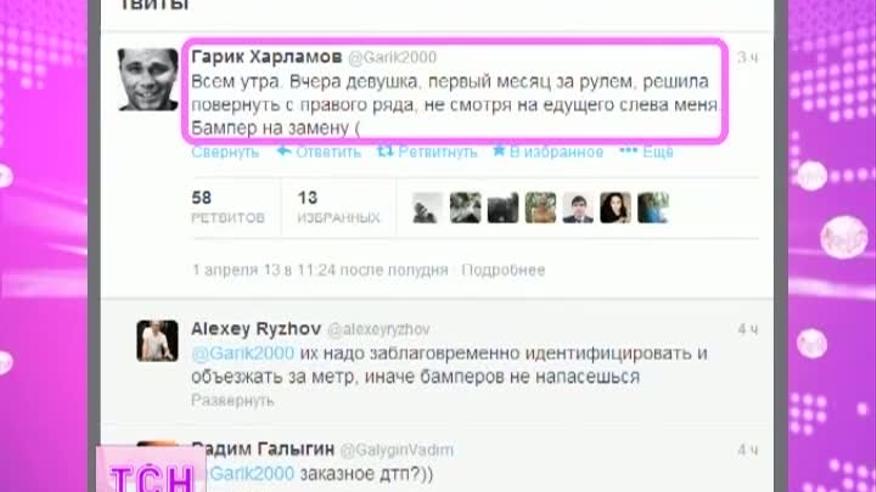The height and width of the screenshot is (492, 876).
Task: Click the reply arrow icon next to Ответить
Action: [x=284, y=151]
